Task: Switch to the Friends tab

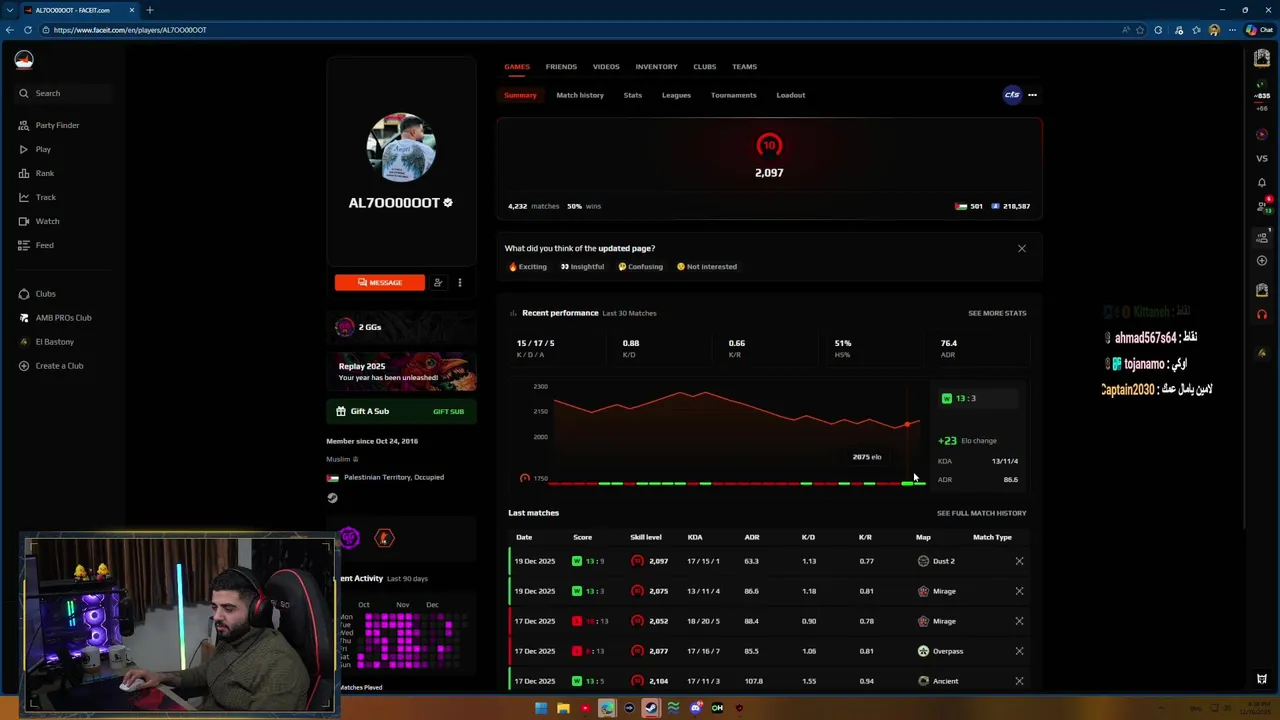Action: [x=561, y=67]
